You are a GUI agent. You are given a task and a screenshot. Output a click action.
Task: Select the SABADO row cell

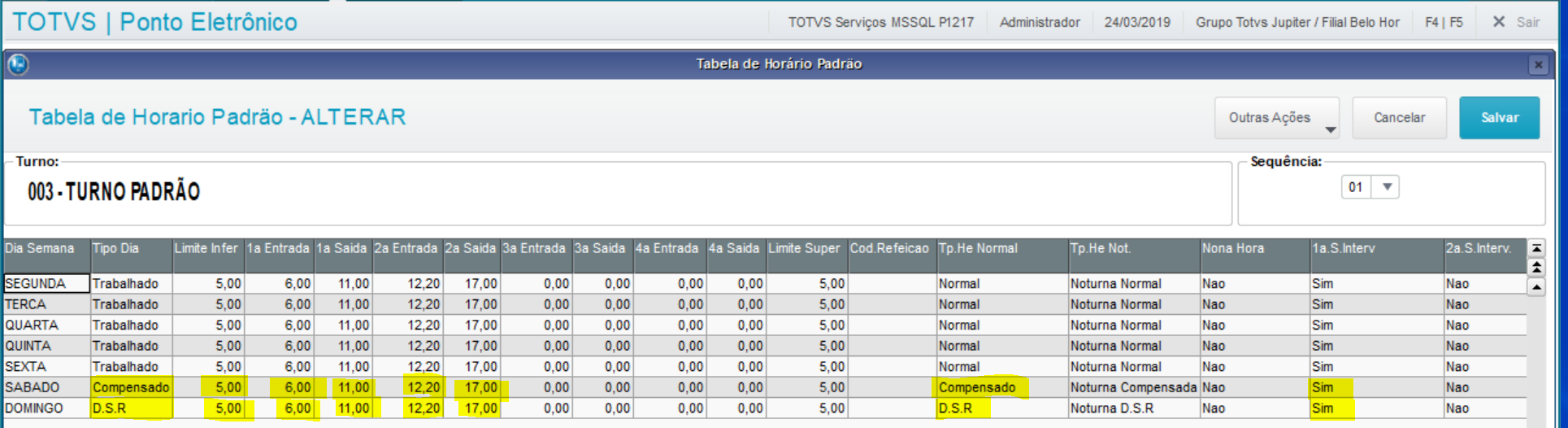click(x=46, y=387)
